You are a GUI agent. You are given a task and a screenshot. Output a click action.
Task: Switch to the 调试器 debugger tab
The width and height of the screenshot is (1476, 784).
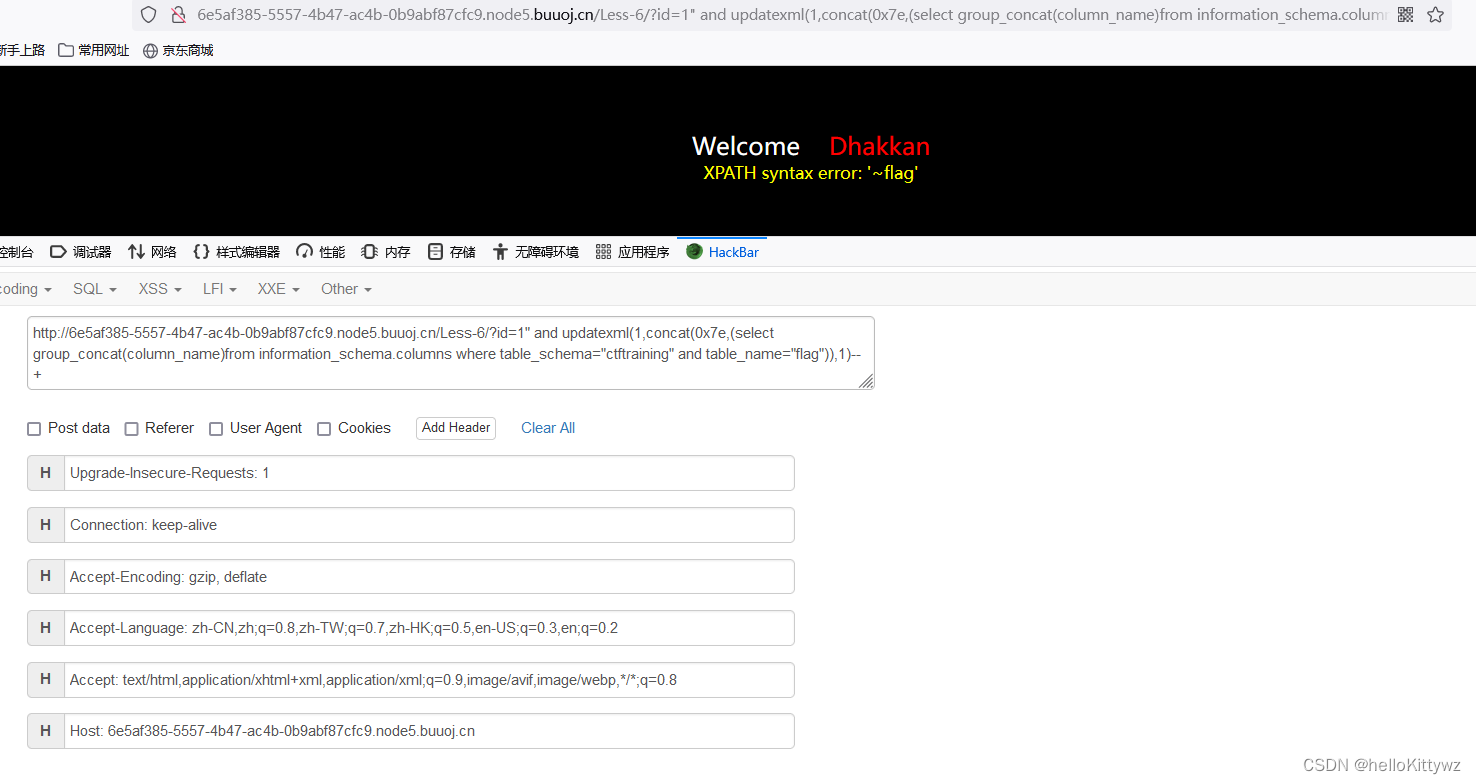coord(81,252)
